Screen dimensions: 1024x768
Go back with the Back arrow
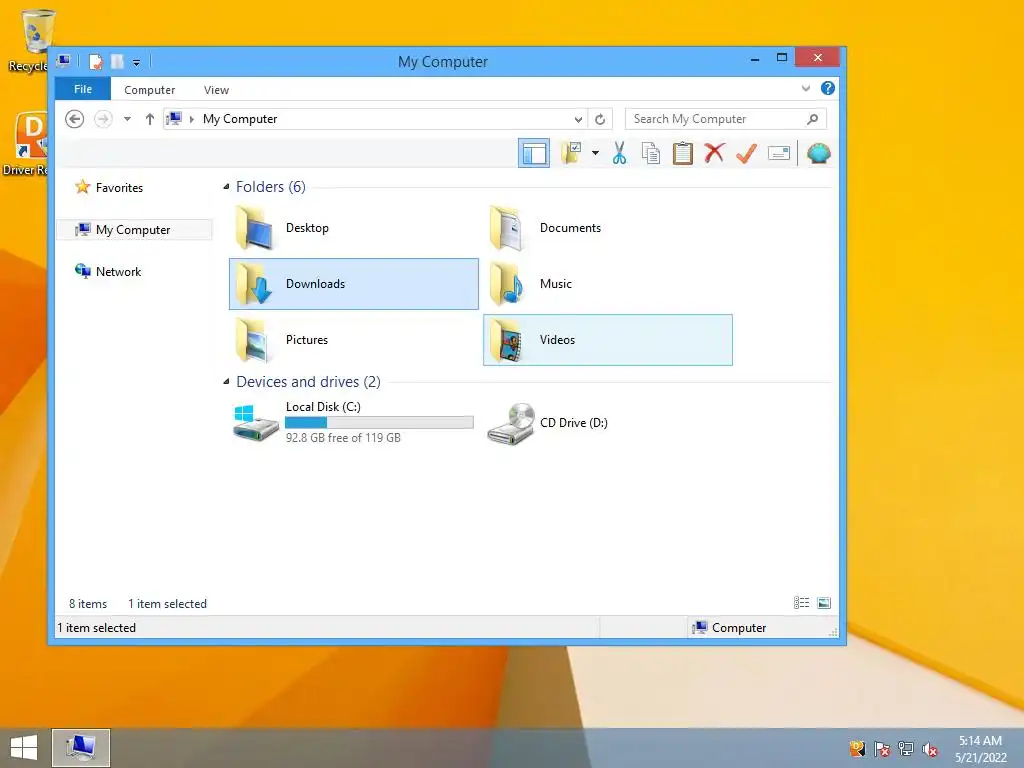[74, 119]
